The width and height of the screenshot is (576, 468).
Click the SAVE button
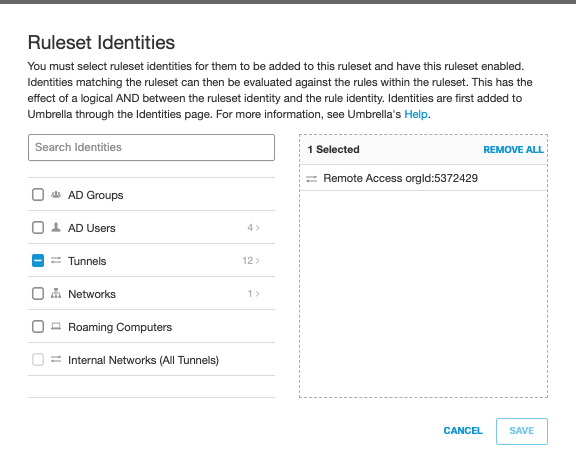522,431
